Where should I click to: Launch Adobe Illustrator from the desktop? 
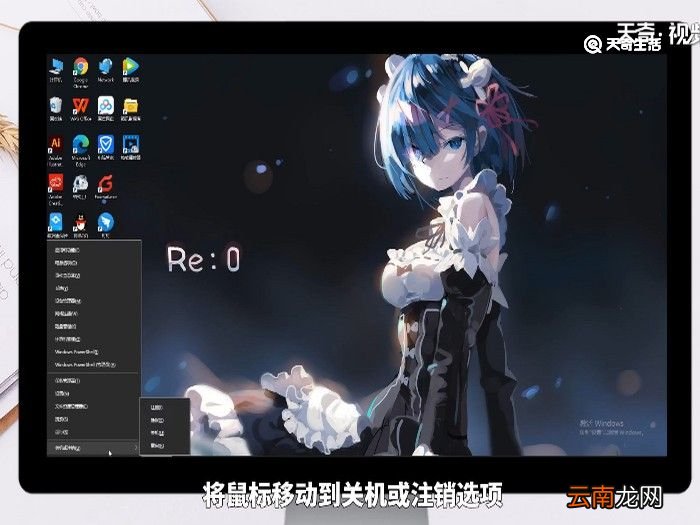(x=56, y=151)
